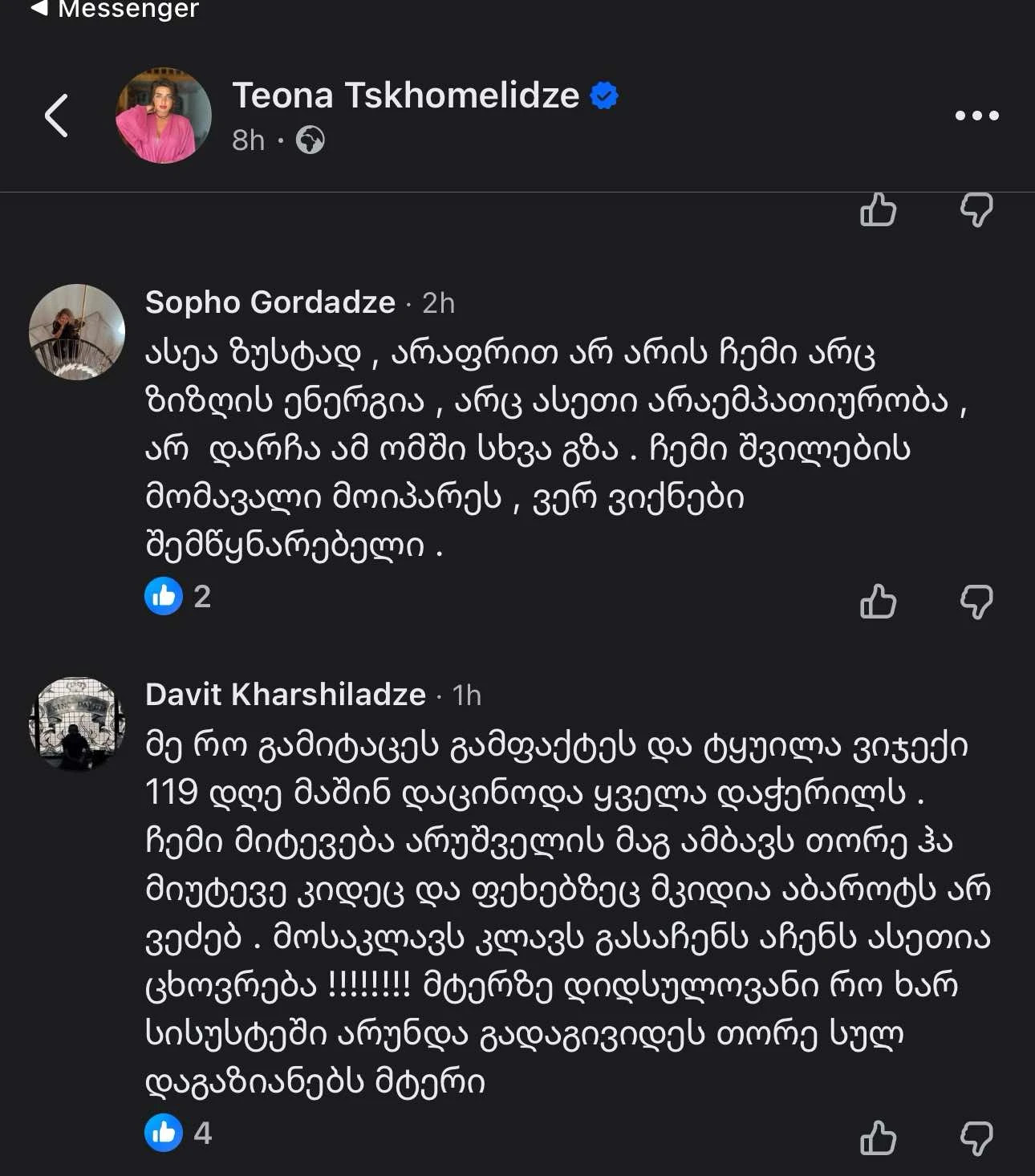1035x1176 pixels.
Task: Tap Davit Kharshiladze's avatar photo
Action: pos(77,724)
